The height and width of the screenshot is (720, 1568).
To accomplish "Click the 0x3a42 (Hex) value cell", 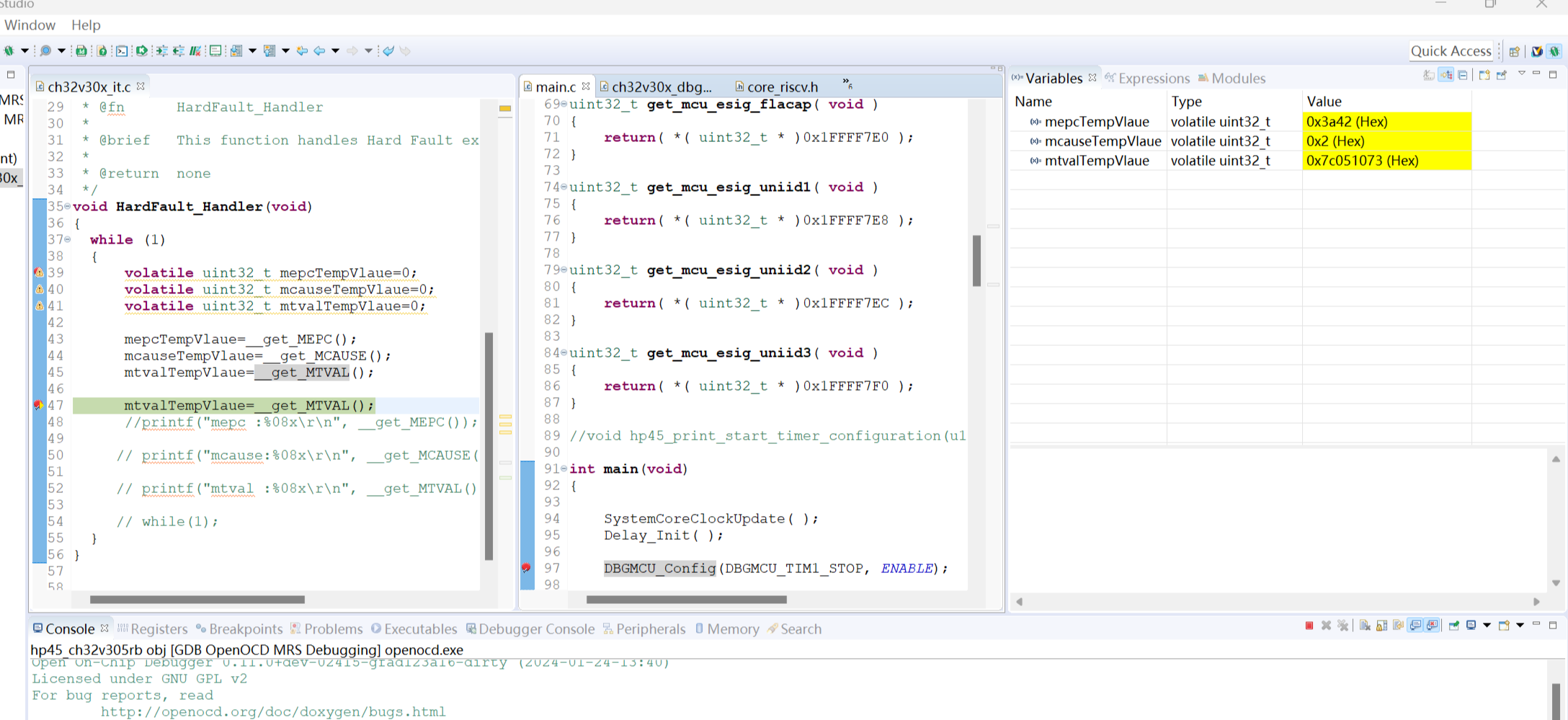I will [1386, 122].
